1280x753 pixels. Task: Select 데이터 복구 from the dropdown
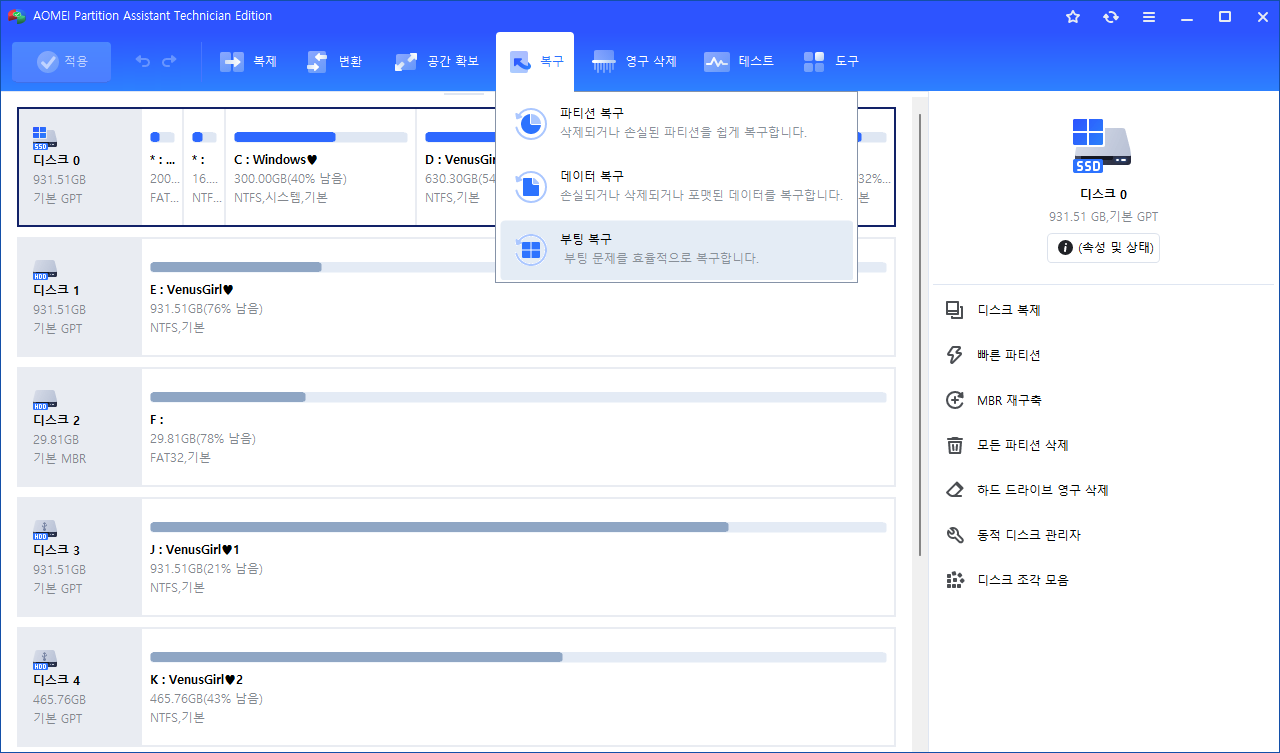coord(677,186)
